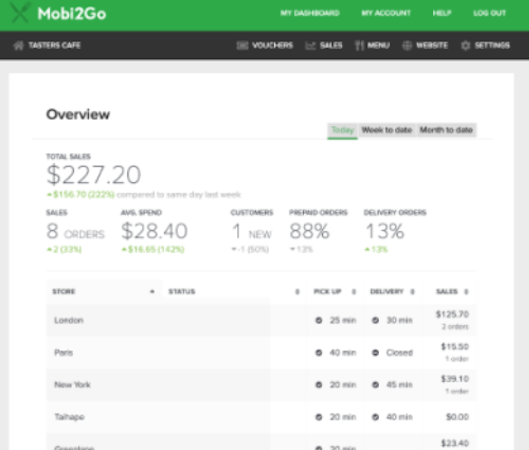Click Paris's $15.50 sales value
This screenshot has width=529, height=450.
[x=455, y=346]
